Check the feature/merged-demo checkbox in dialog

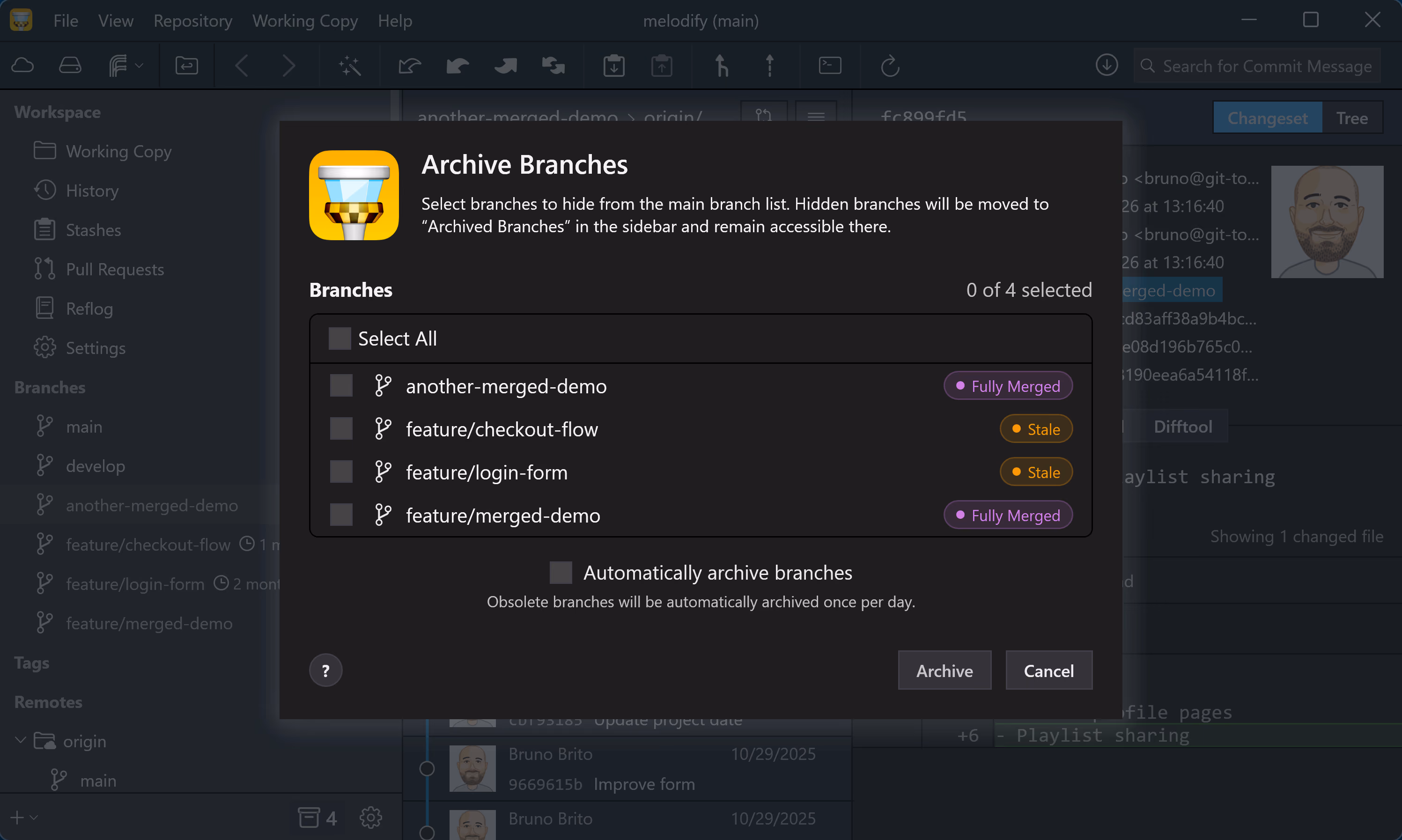pos(341,515)
